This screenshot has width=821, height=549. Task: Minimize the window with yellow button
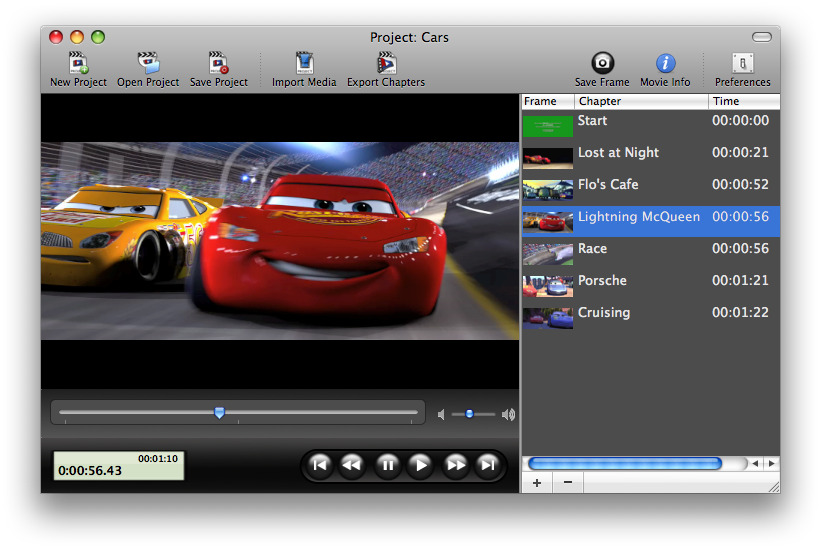point(77,37)
